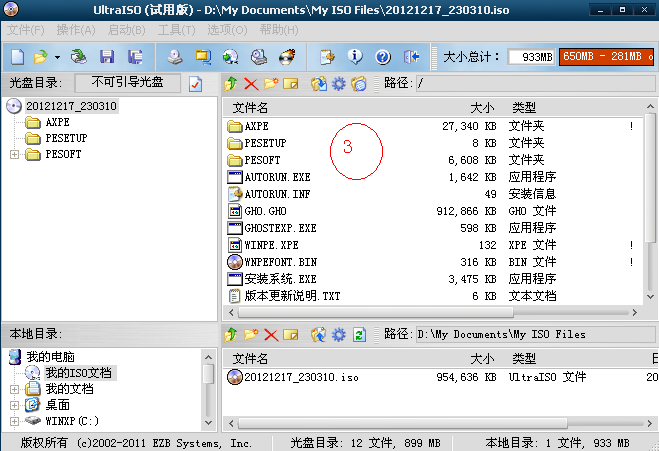Click the 933MB total size field
Screen dimensions: 659x451
[531, 57]
